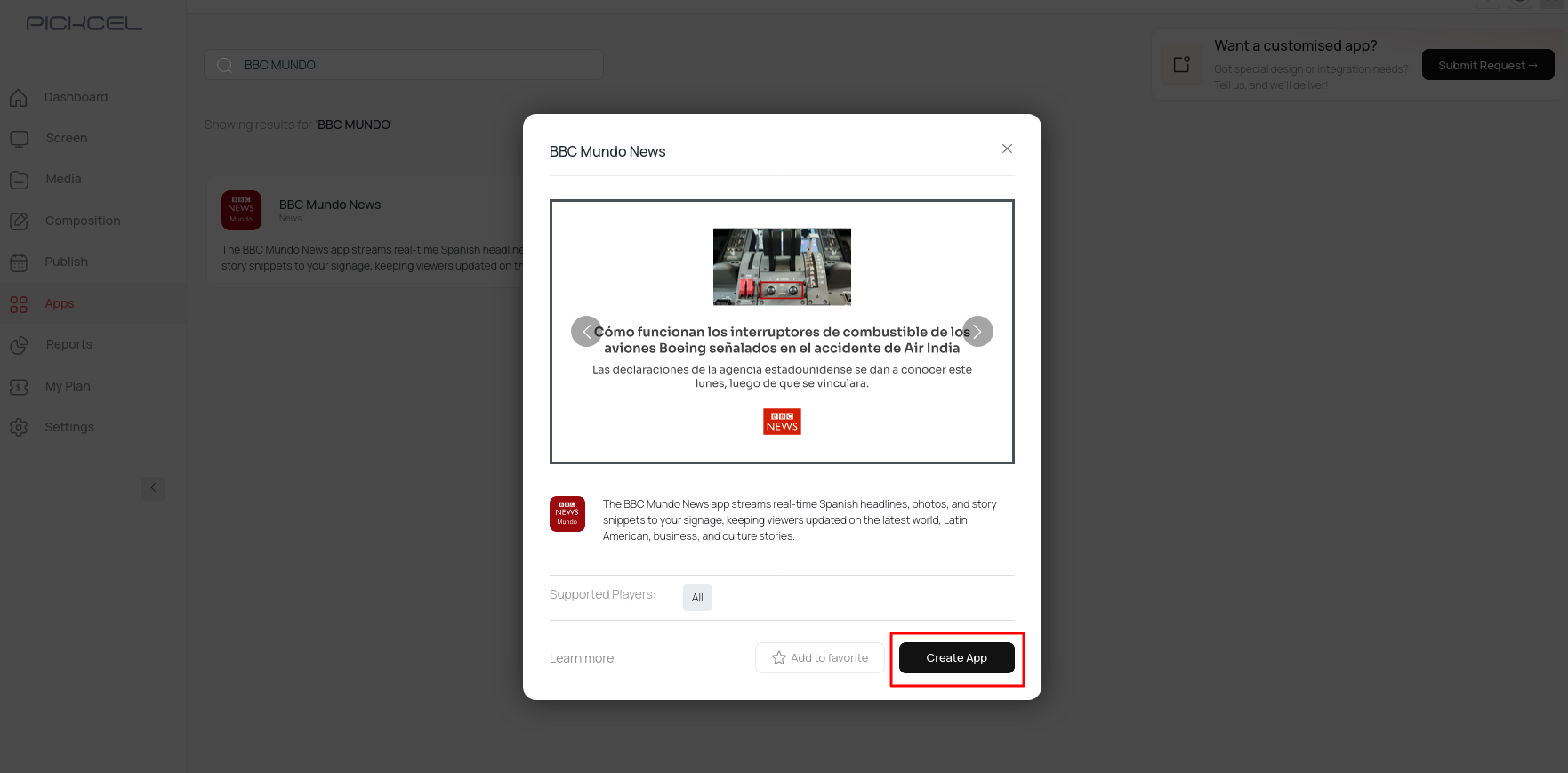The width and height of the screenshot is (1568, 773).
Task: Click BBC Mundo News title in results card
Action: (x=330, y=205)
